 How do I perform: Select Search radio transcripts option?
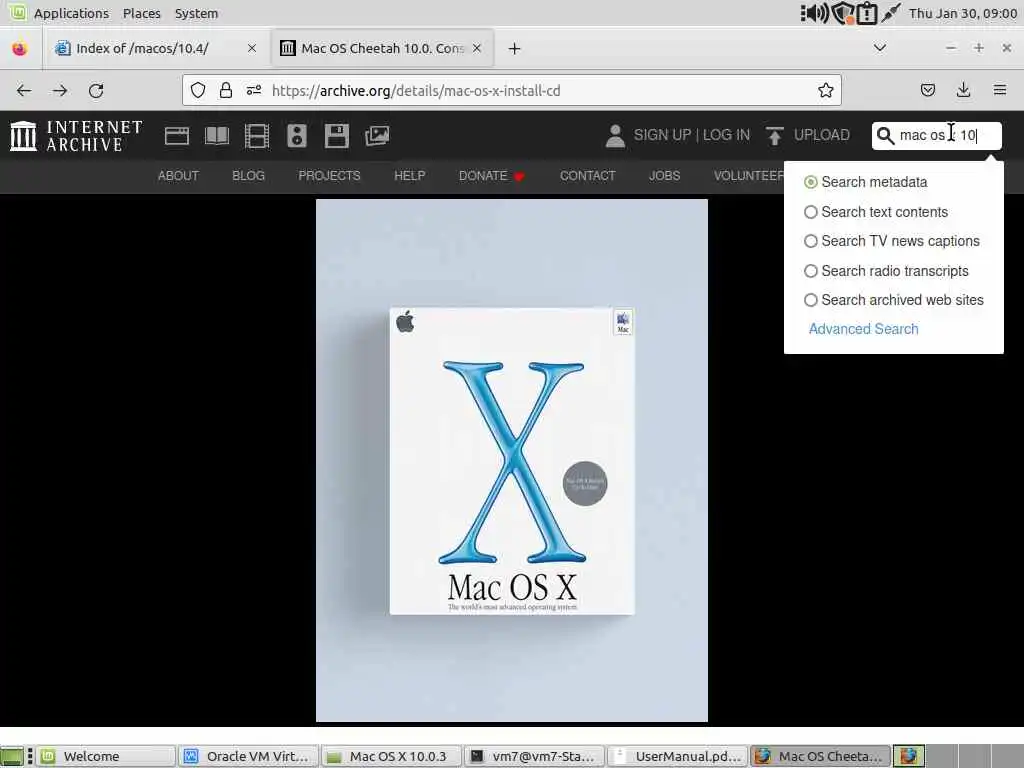click(810, 271)
